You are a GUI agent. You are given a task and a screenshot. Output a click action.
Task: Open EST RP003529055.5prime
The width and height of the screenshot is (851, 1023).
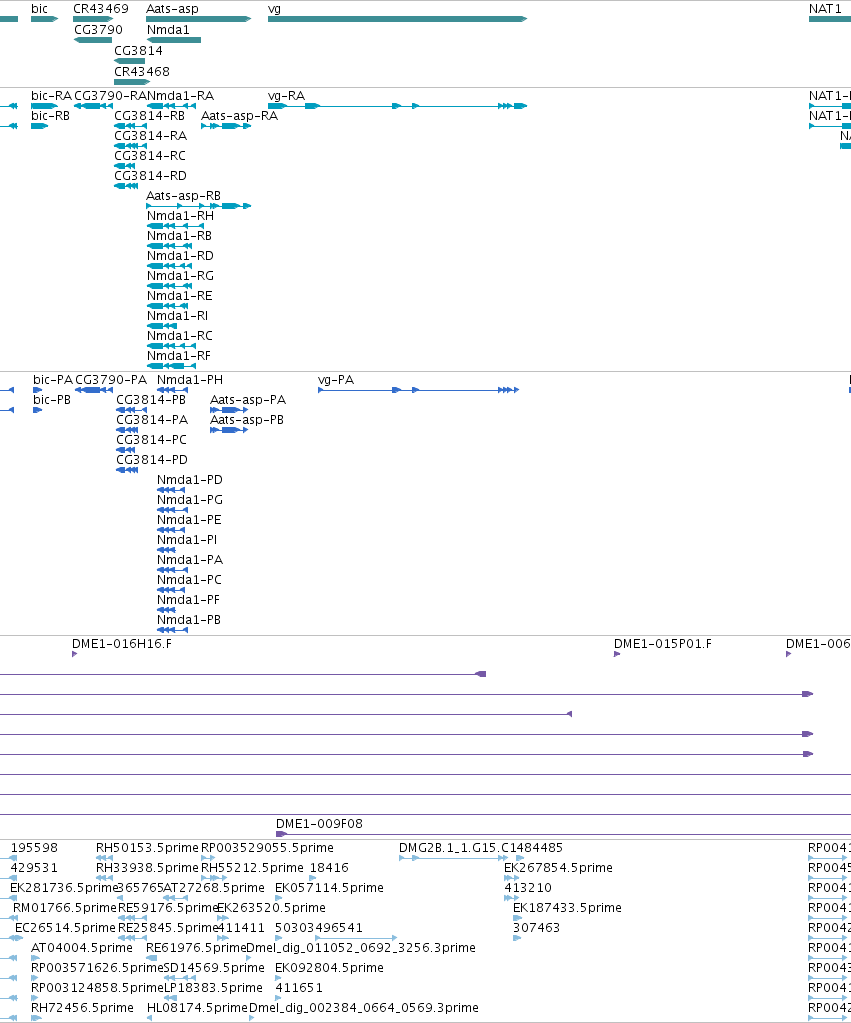268,848
